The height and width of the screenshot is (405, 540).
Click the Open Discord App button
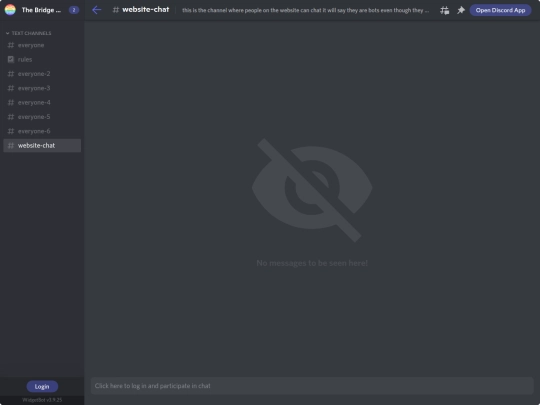(500, 10)
